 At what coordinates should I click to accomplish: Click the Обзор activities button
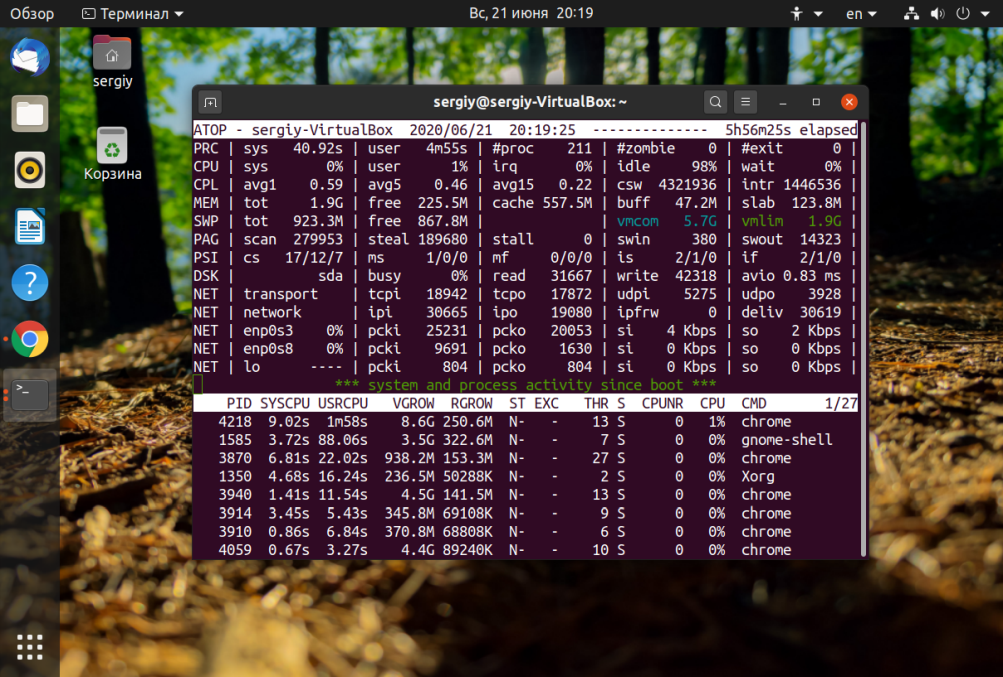32,14
